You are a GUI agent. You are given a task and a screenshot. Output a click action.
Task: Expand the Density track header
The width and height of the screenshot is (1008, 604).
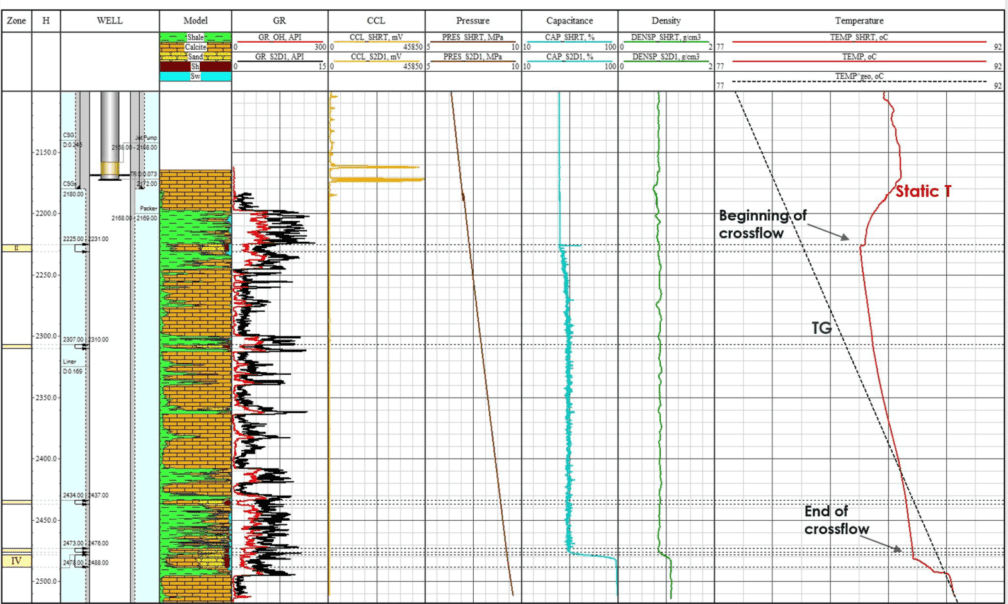665,20
